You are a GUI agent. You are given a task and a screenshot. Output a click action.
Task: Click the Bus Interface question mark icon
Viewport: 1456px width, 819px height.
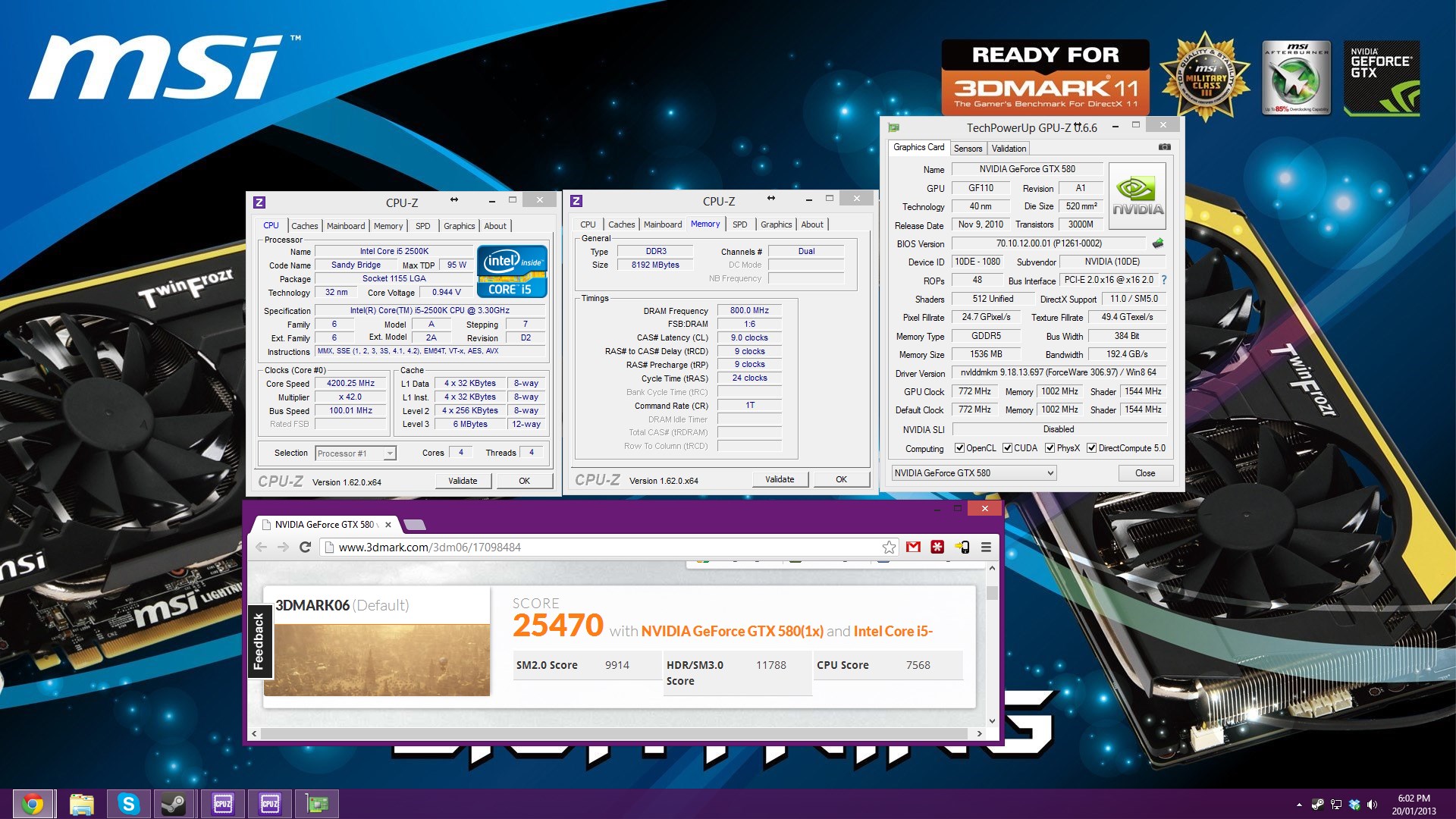(1164, 280)
